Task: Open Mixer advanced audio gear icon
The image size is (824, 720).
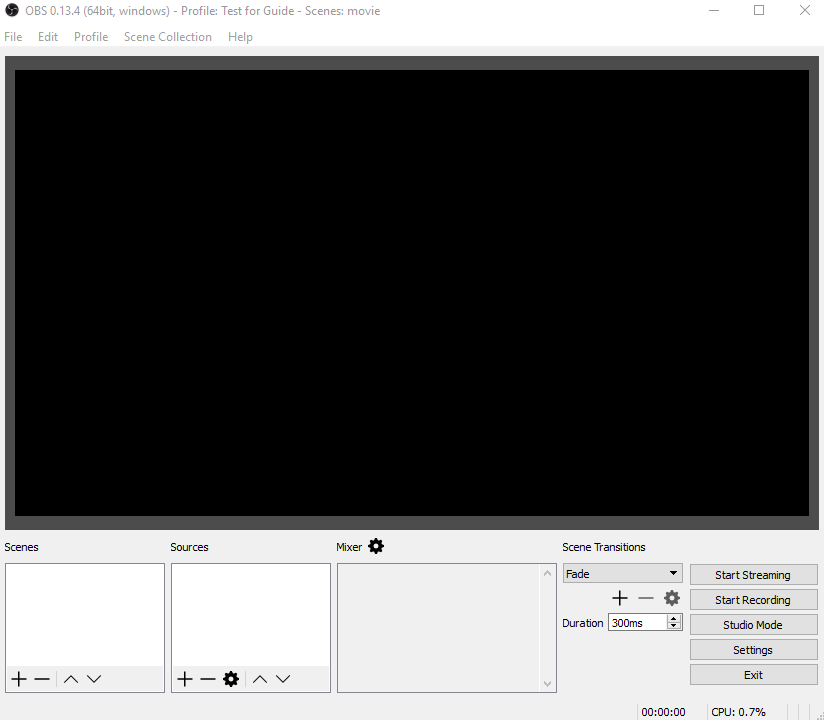Action: pos(376,547)
